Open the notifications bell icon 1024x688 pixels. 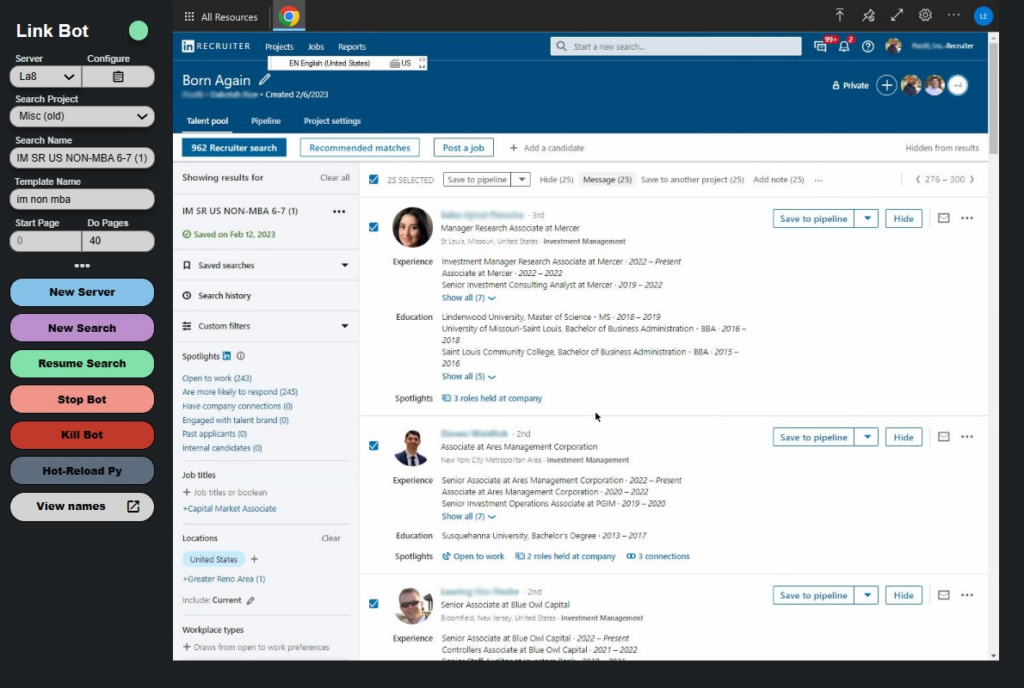coord(844,46)
